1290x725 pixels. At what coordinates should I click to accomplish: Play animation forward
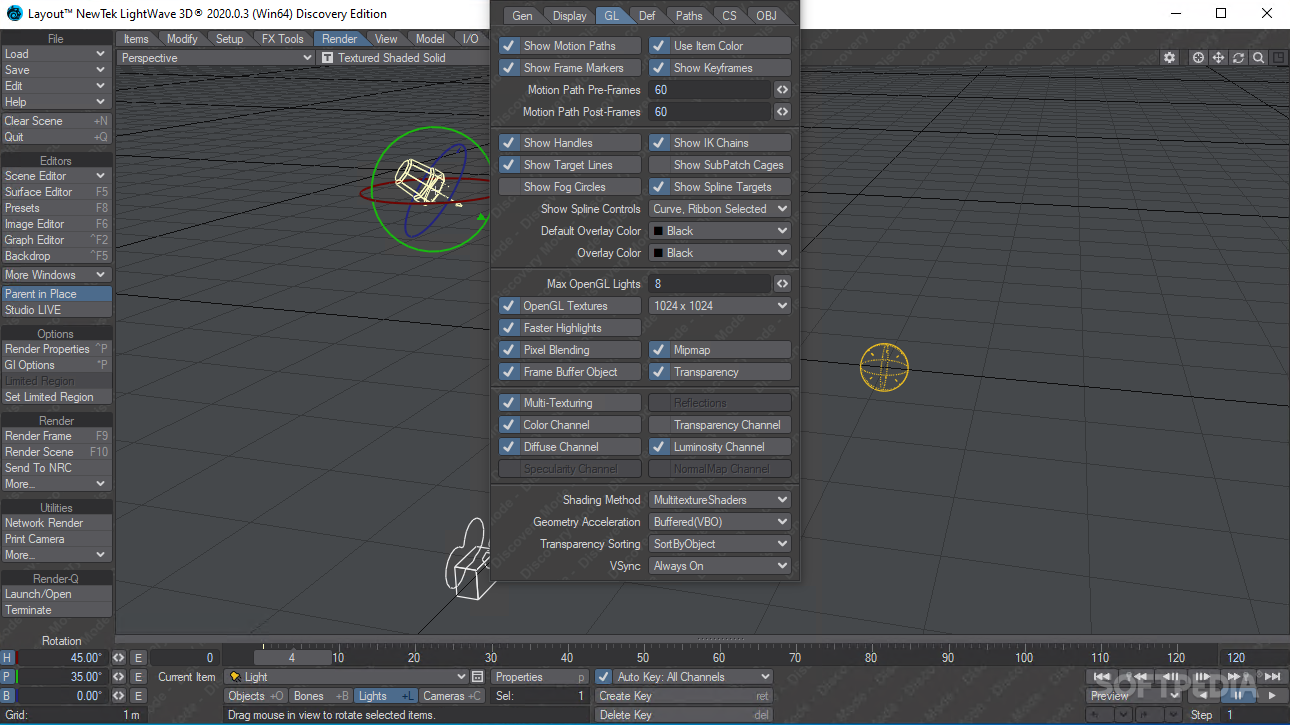pyautogui.click(x=1272, y=695)
